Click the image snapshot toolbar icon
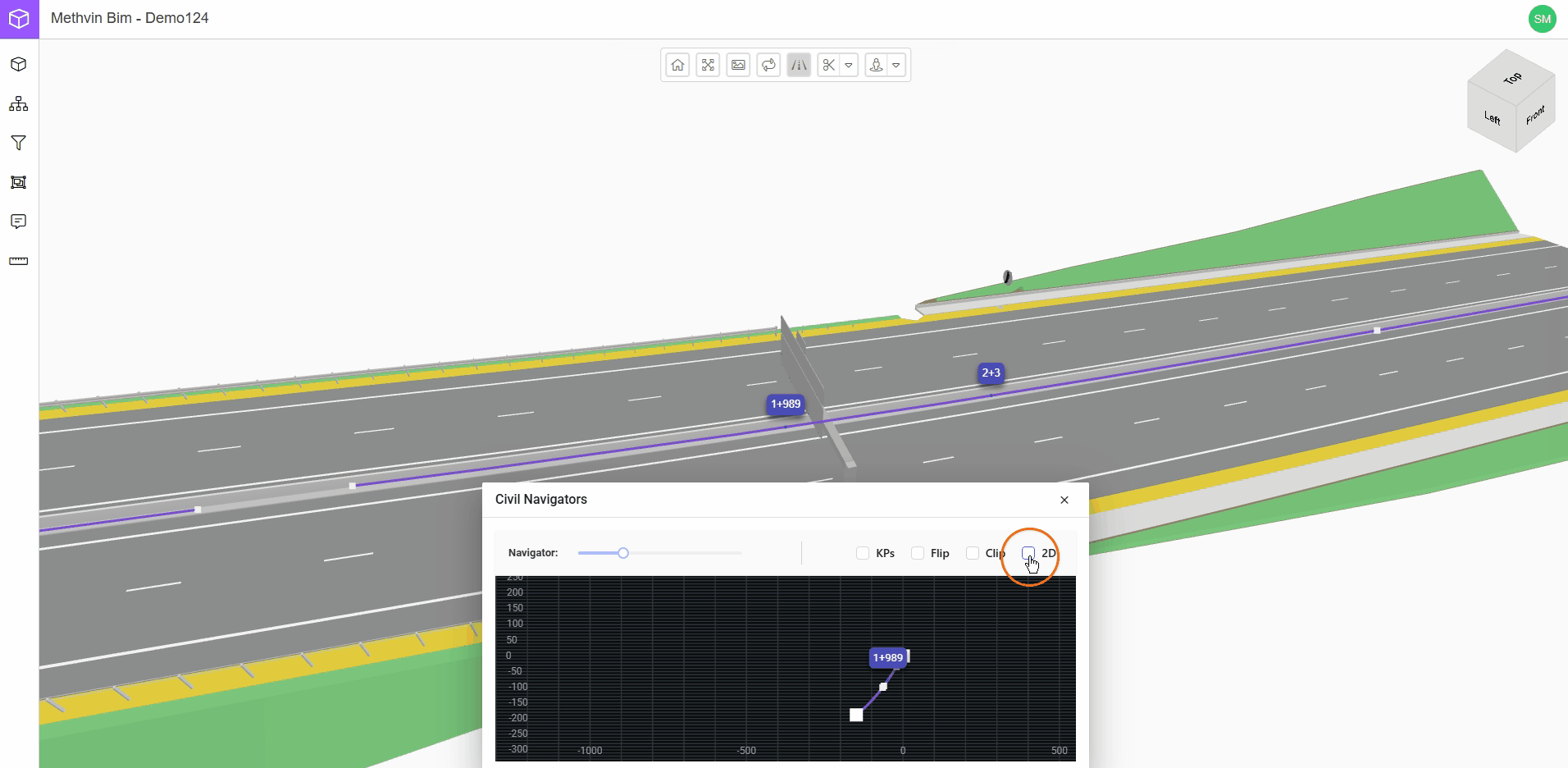 738,65
